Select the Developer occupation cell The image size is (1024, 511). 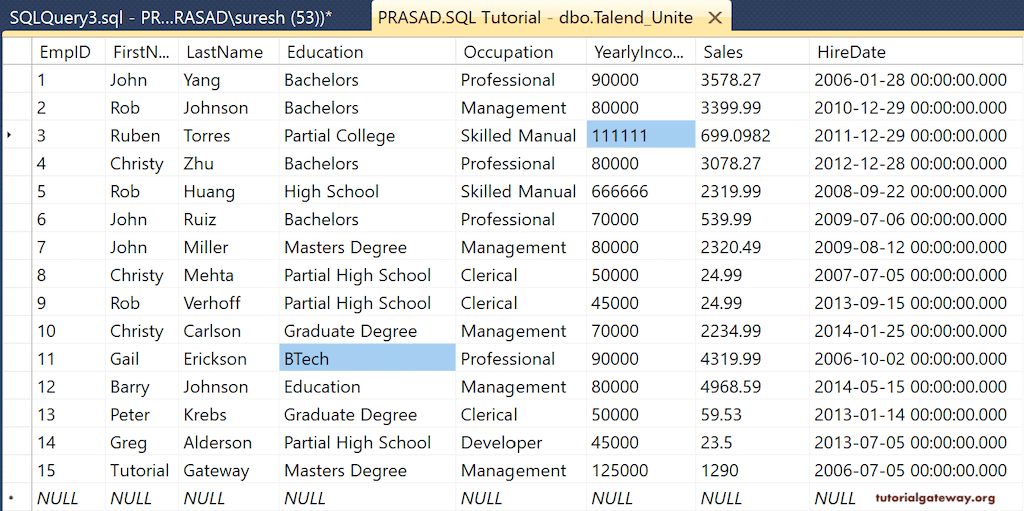tap(502, 443)
